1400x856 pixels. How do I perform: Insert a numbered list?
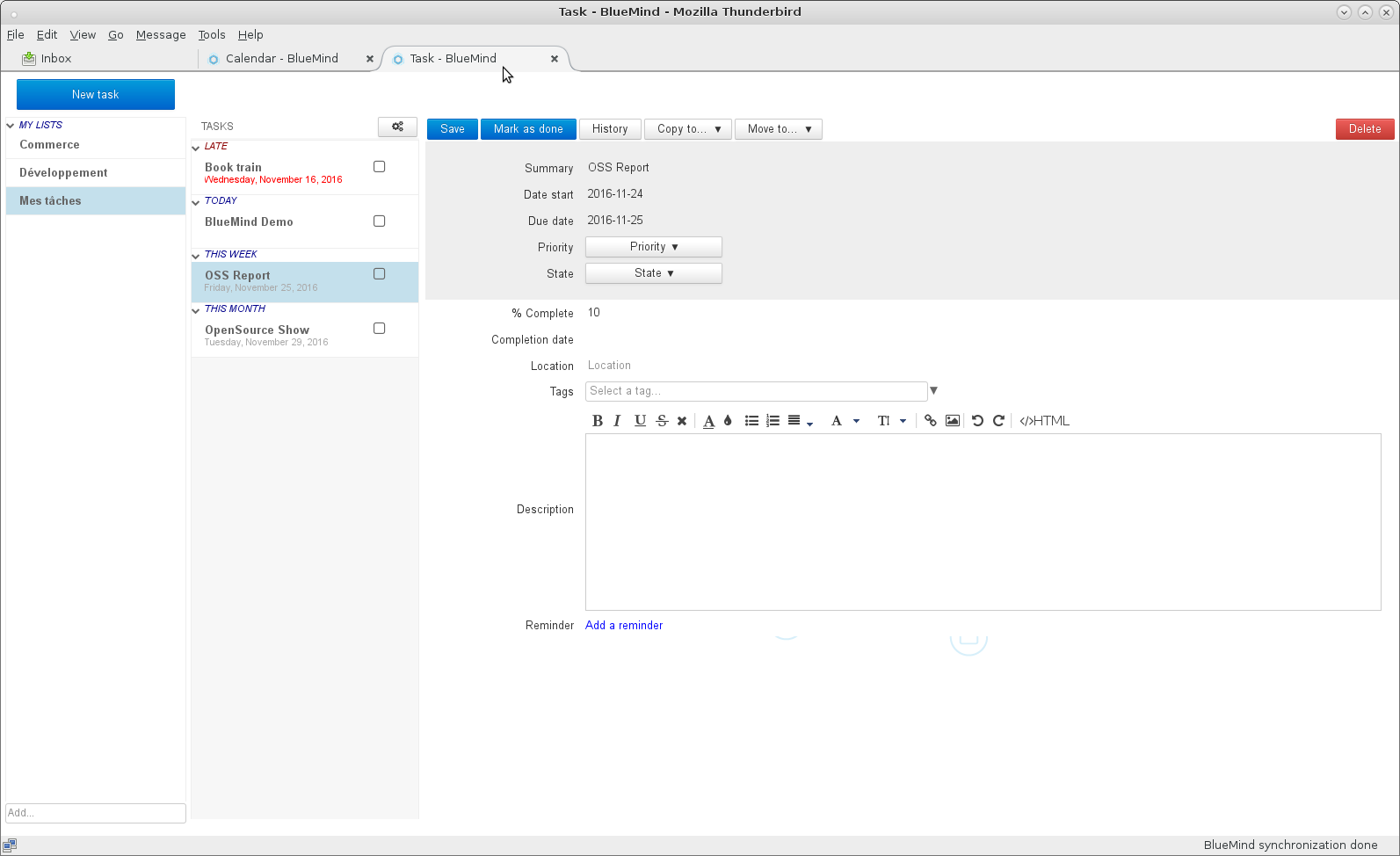pos(773,421)
